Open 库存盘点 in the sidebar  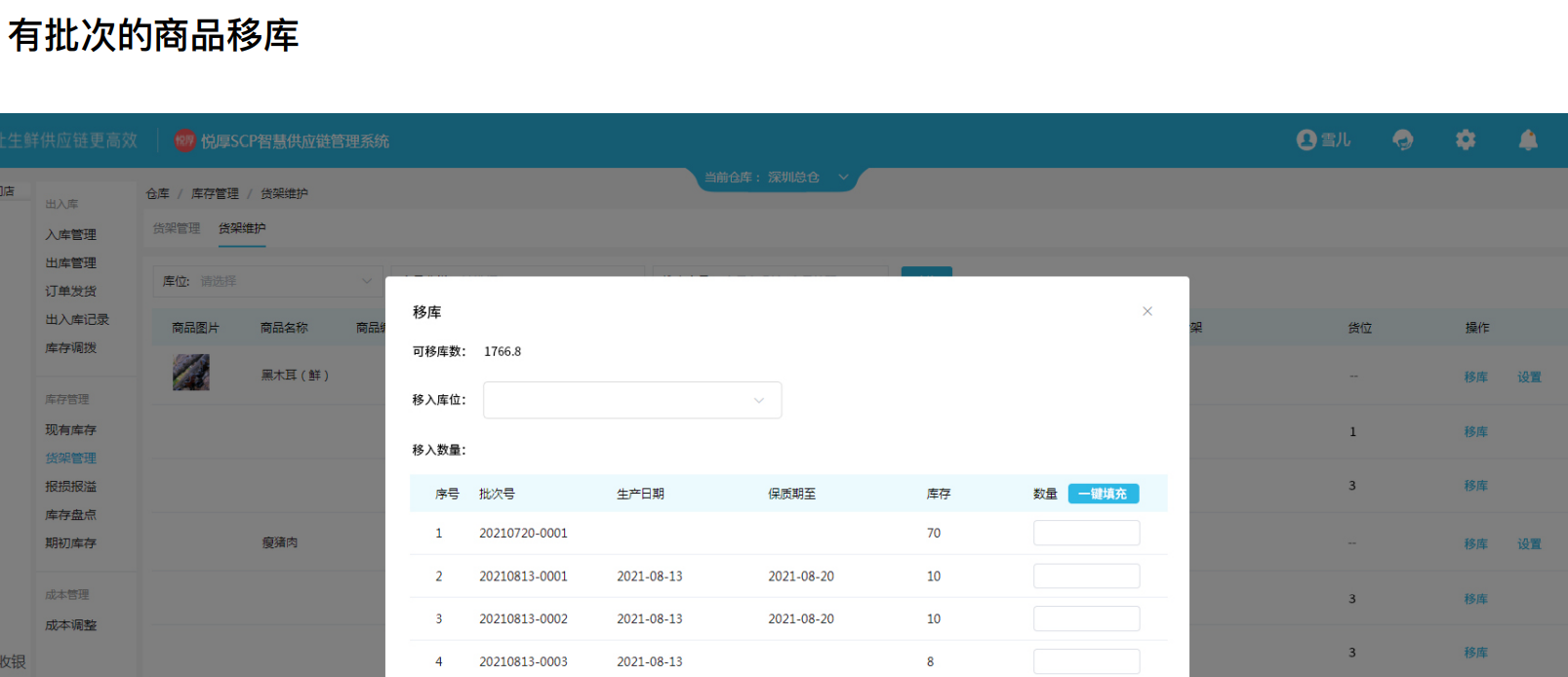coord(70,515)
